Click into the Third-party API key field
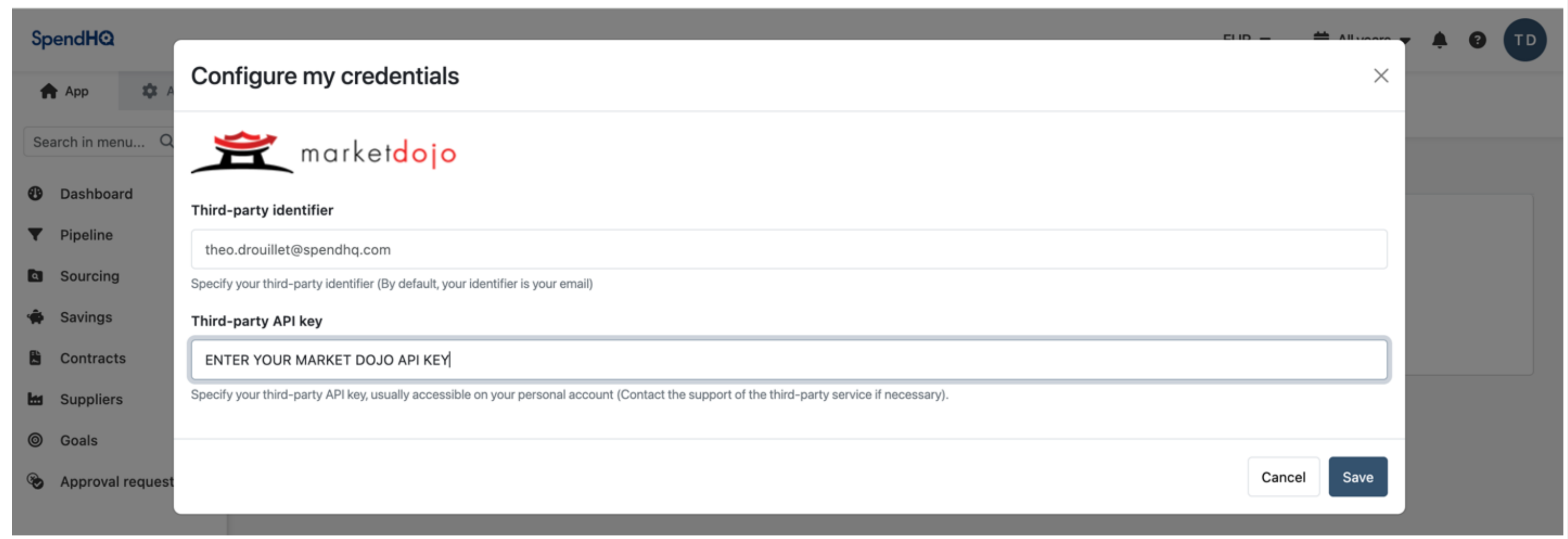1568x539 pixels. click(x=789, y=360)
